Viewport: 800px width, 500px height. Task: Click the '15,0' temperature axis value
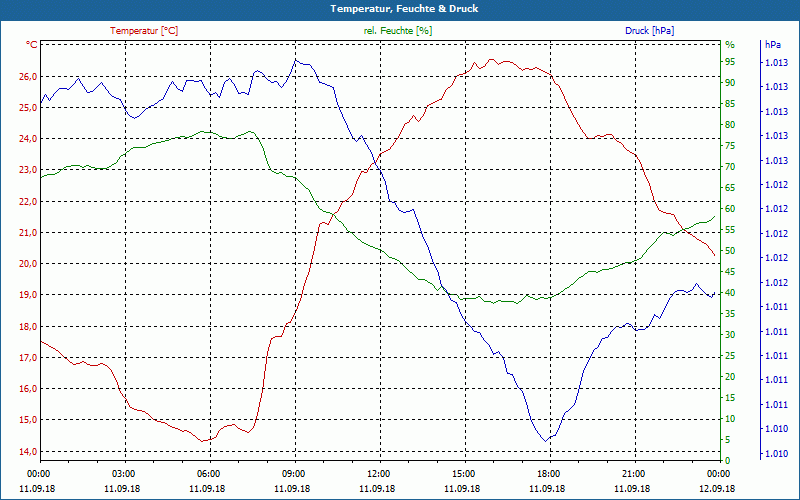(29, 420)
